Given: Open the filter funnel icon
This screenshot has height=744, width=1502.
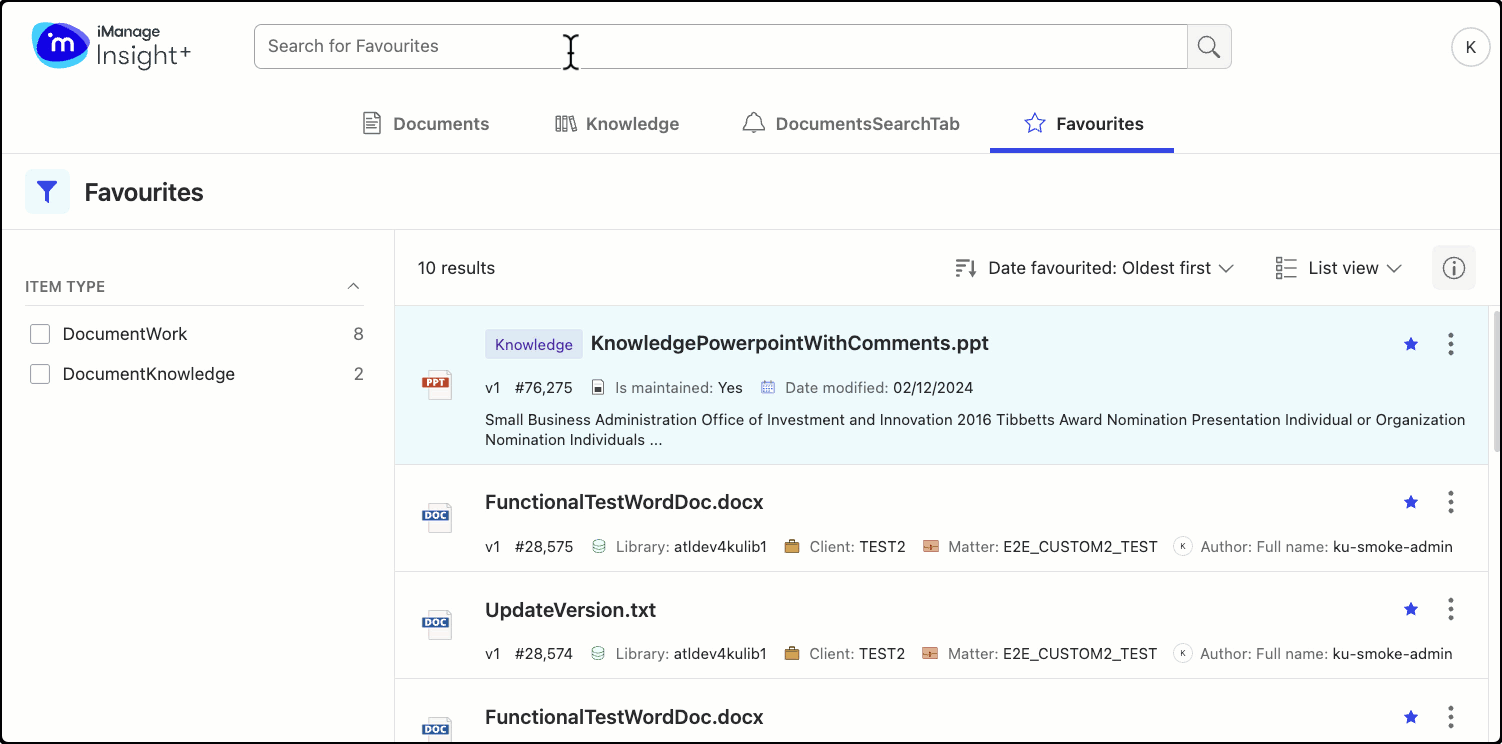Looking at the screenshot, I should (x=47, y=192).
